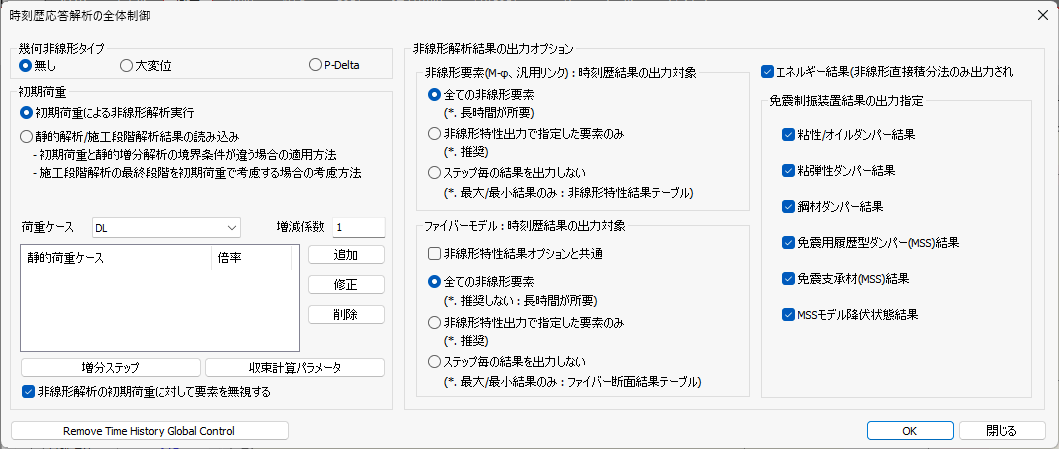Open the 増分ステップ settings
The height and width of the screenshot is (449, 1059).
[111, 367]
